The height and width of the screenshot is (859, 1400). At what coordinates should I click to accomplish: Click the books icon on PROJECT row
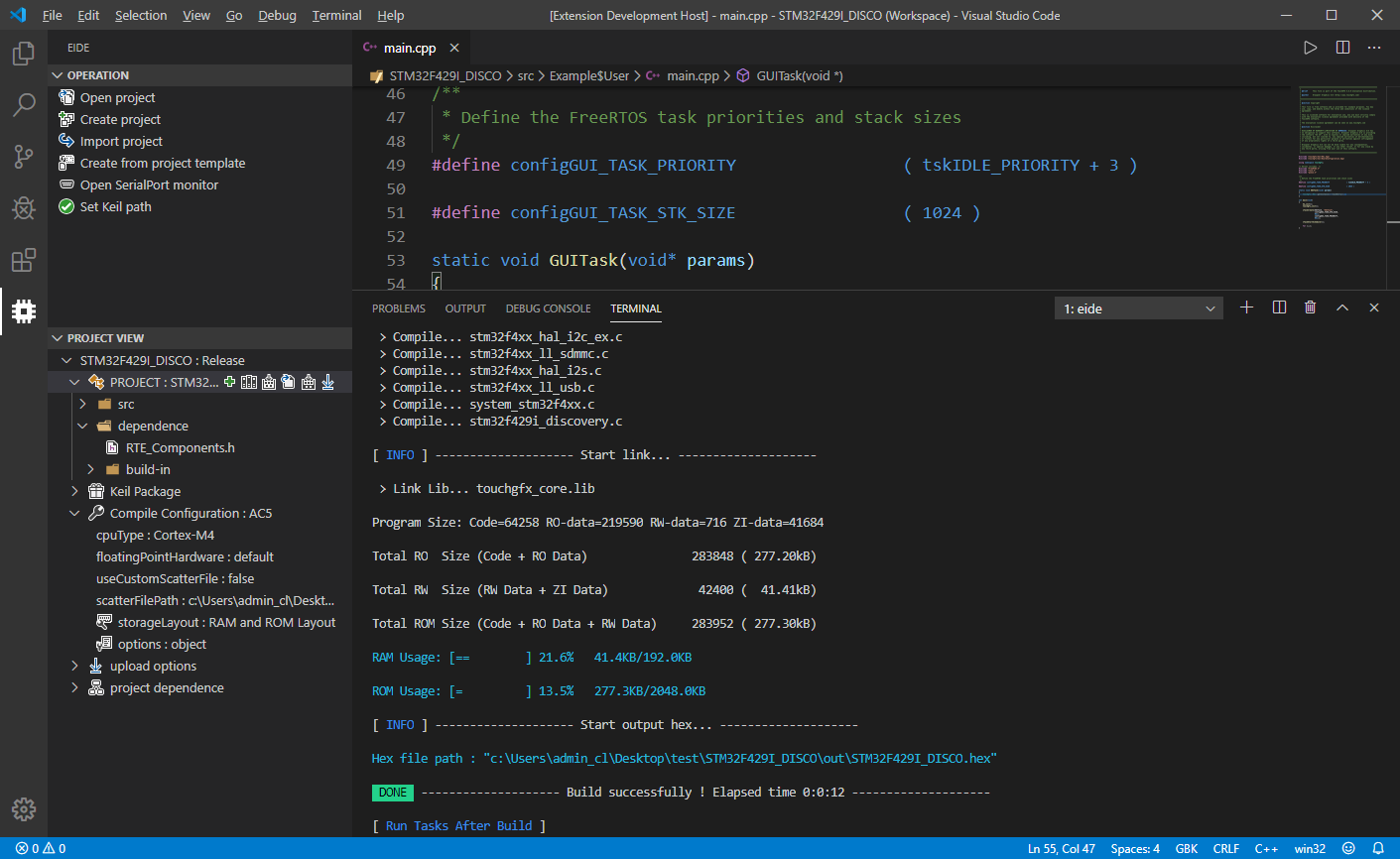point(249,382)
